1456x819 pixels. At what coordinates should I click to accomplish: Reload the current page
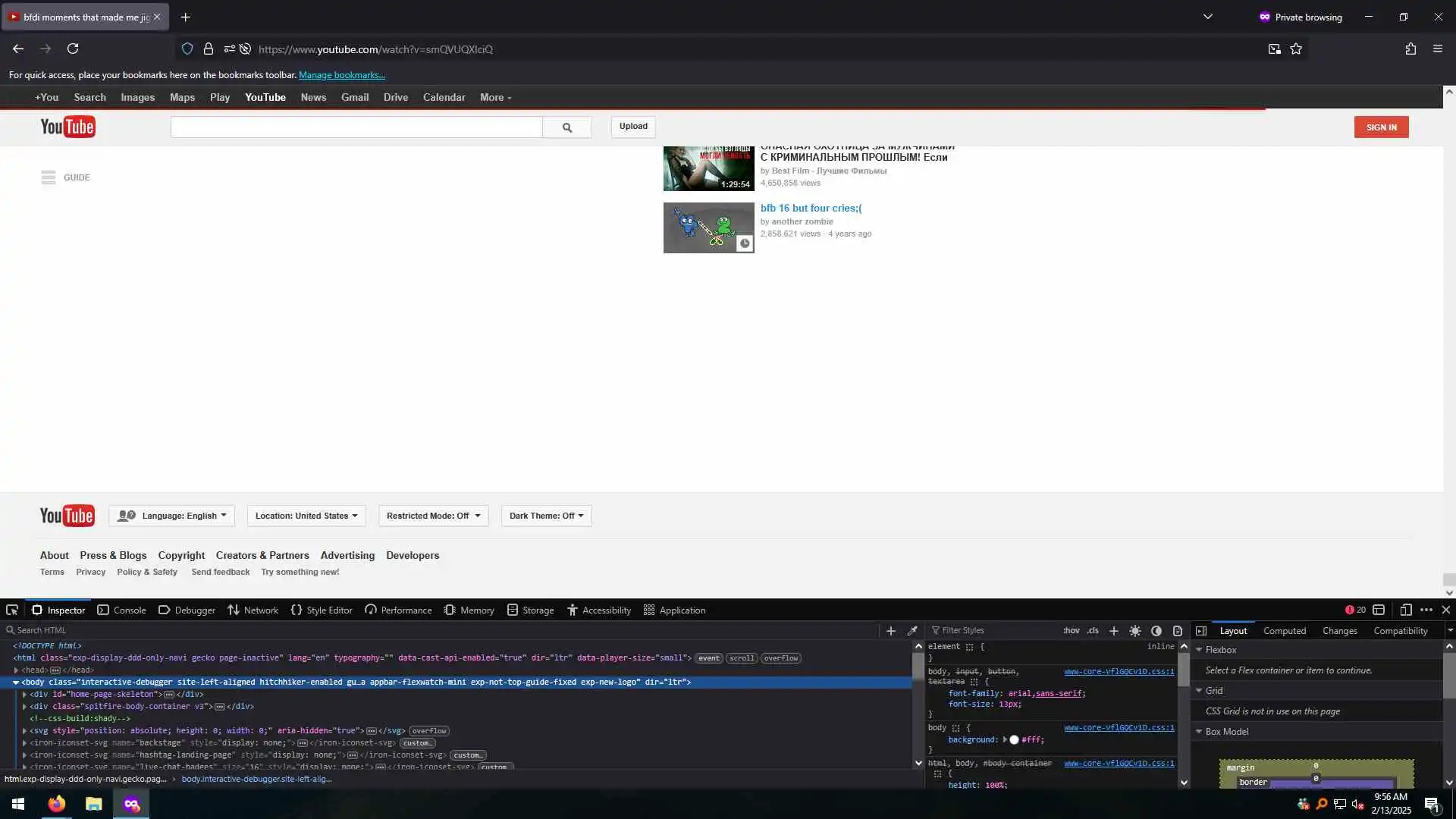tap(73, 49)
